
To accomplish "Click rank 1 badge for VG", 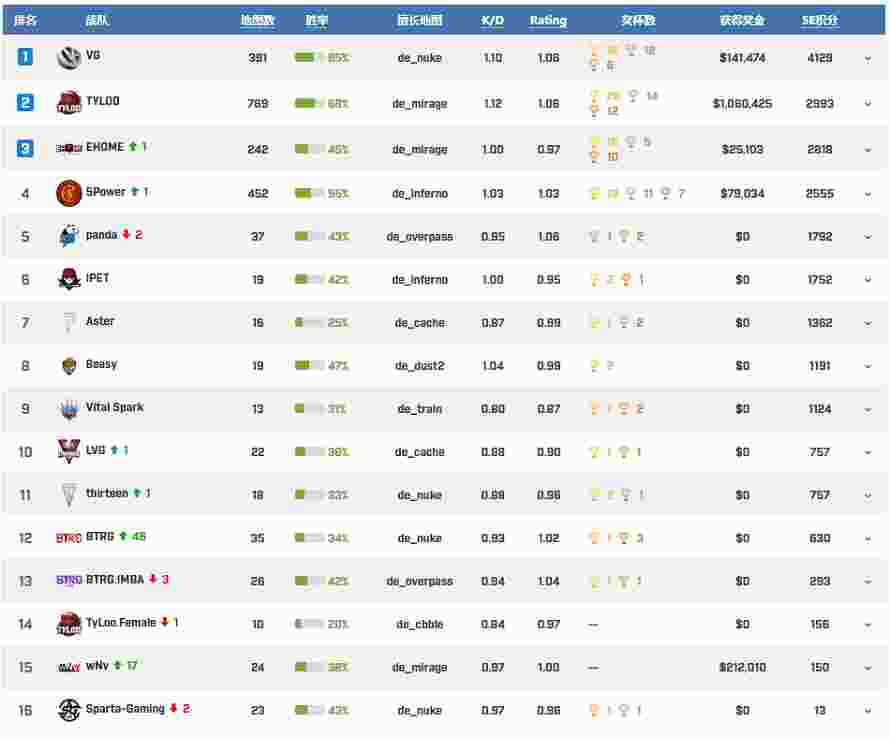I will pyautogui.click(x=25, y=57).
